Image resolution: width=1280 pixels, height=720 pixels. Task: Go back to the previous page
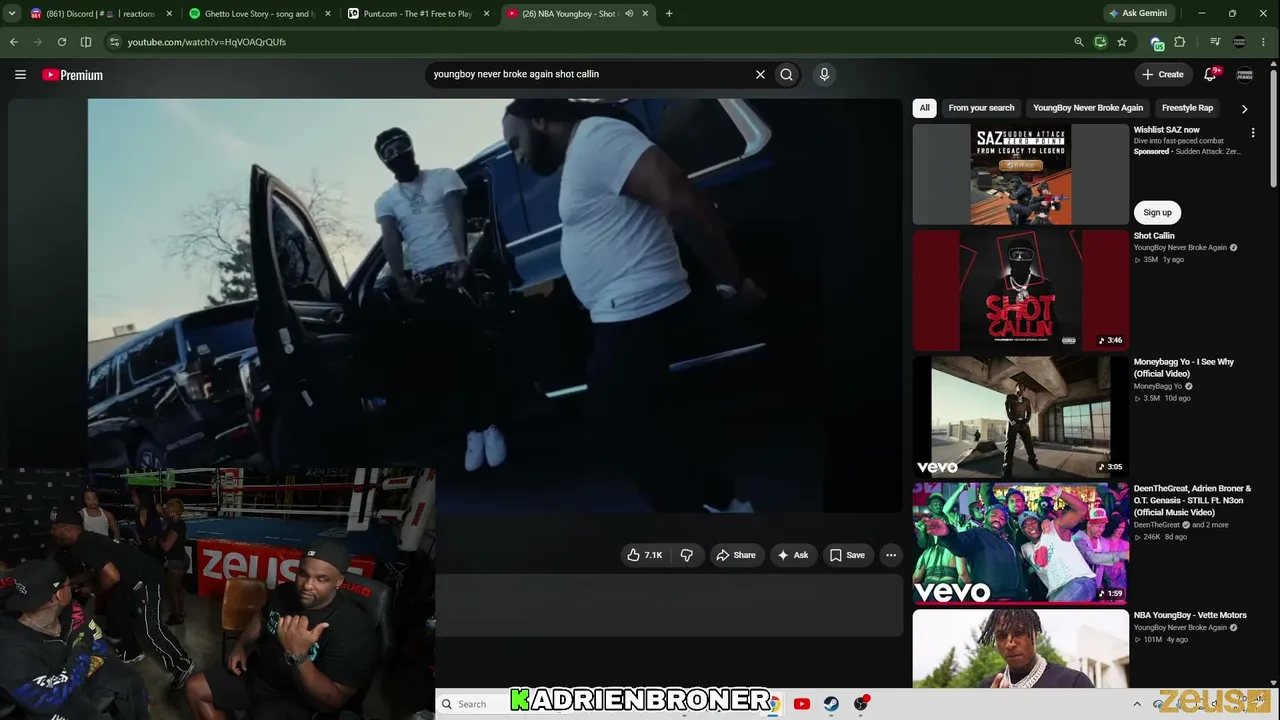14,42
